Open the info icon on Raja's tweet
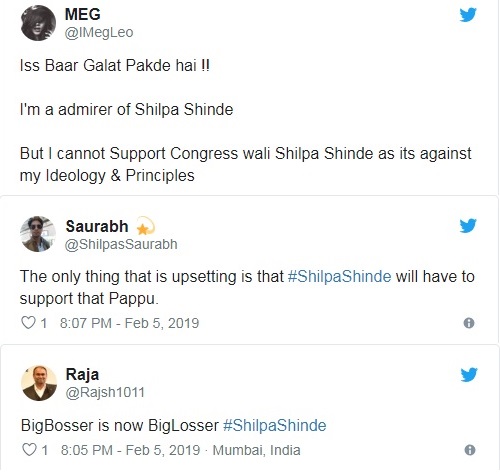500x475 pixels. click(470, 450)
